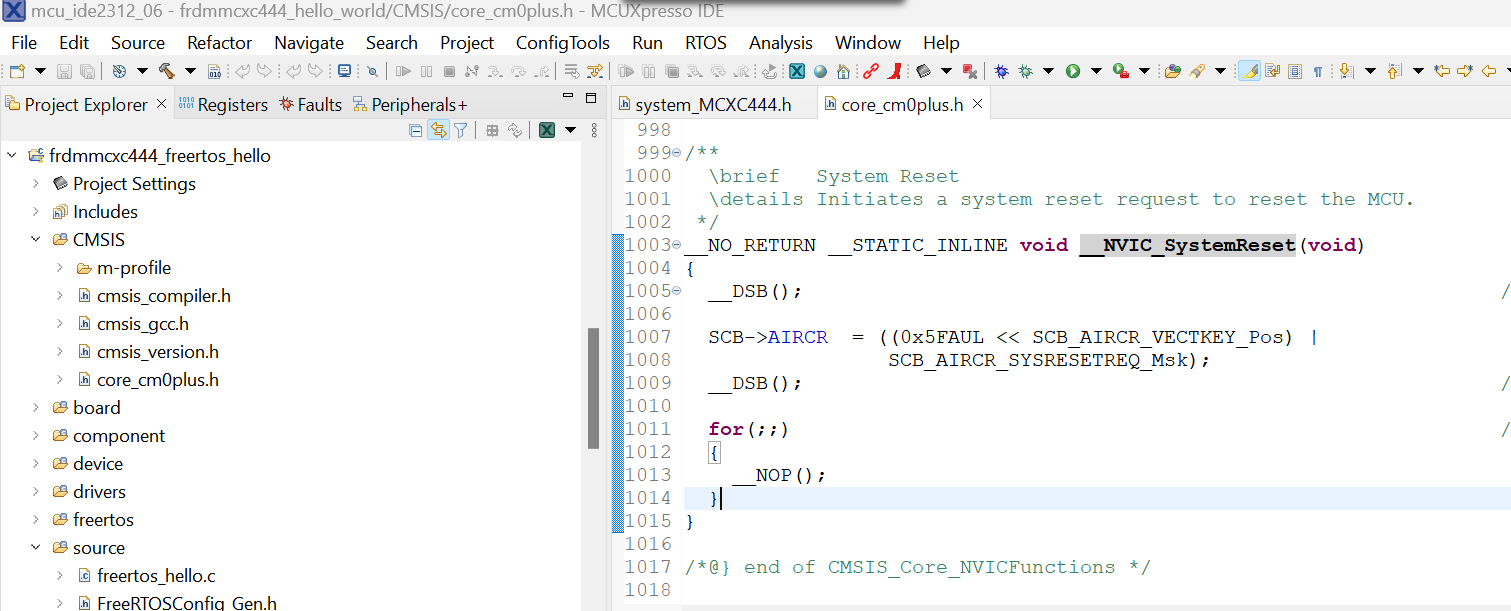Expand the board folder
This screenshot has height=611, width=1511.
(x=38, y=407)
